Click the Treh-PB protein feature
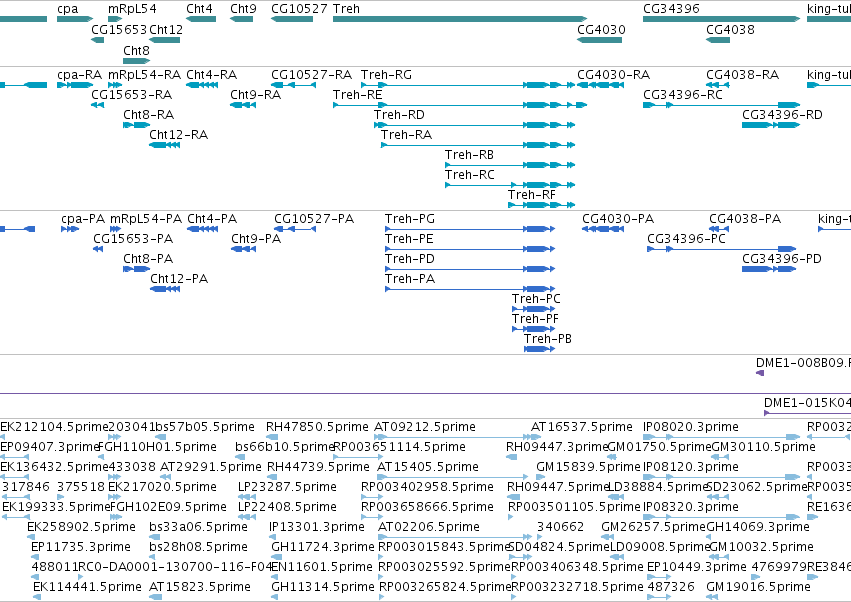The width and height of the screenshot is (851, 602). pyautogui.click(x=539, y=349)
